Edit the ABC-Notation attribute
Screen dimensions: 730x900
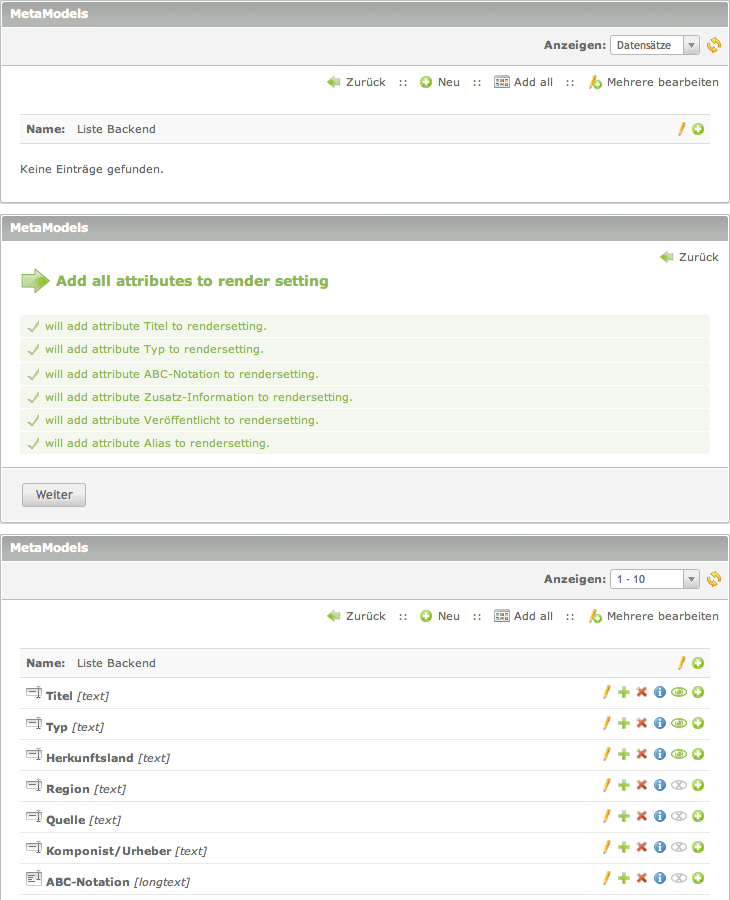(606, 878)
